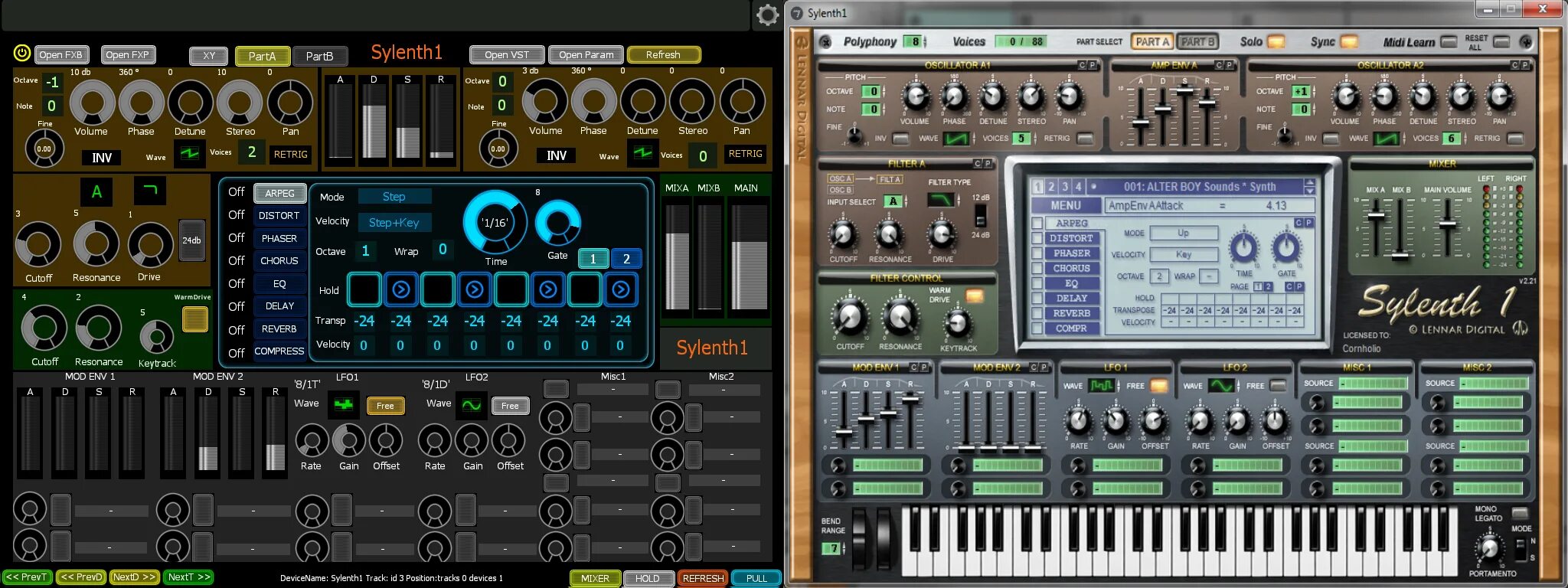Click the controller's filter type shape icon
Screen dimensions: 1568x588
tap(150, 190)
